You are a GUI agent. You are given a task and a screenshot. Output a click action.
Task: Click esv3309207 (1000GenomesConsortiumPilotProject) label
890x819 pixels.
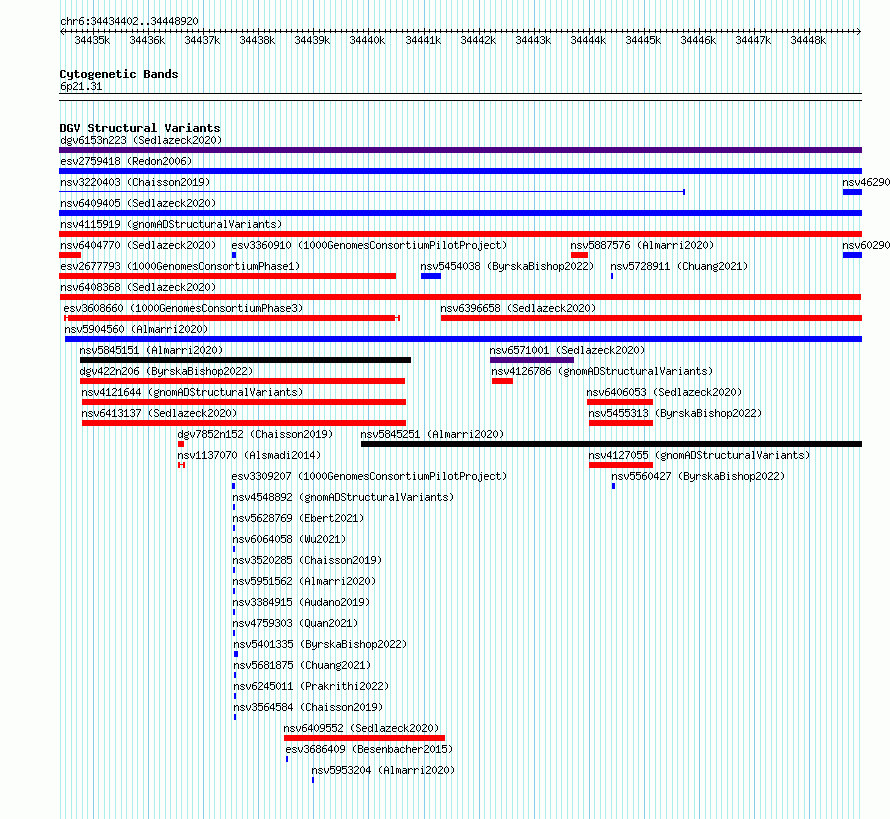(369, 476)
